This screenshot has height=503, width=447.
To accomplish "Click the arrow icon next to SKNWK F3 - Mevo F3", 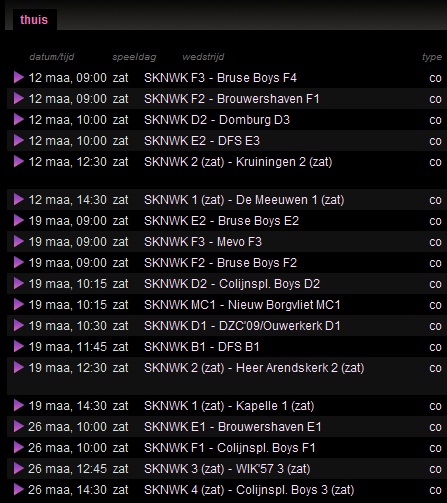I will click(19, 242).
